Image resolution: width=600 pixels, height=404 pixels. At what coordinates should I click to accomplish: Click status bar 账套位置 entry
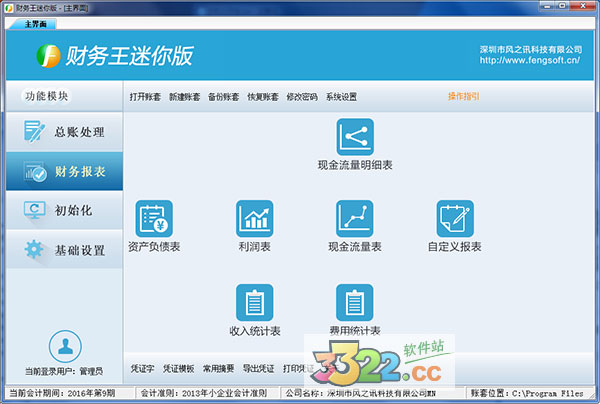[527, 393]
